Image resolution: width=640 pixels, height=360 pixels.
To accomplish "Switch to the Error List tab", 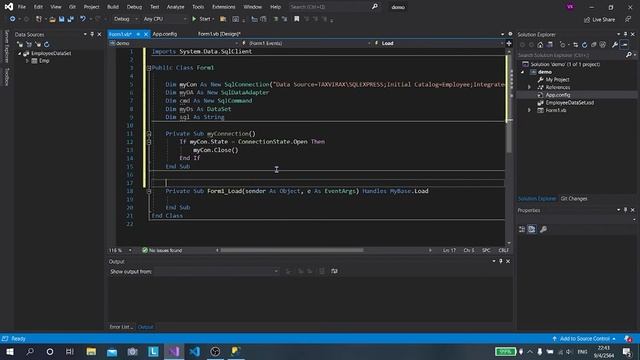I will click(120, 327).
